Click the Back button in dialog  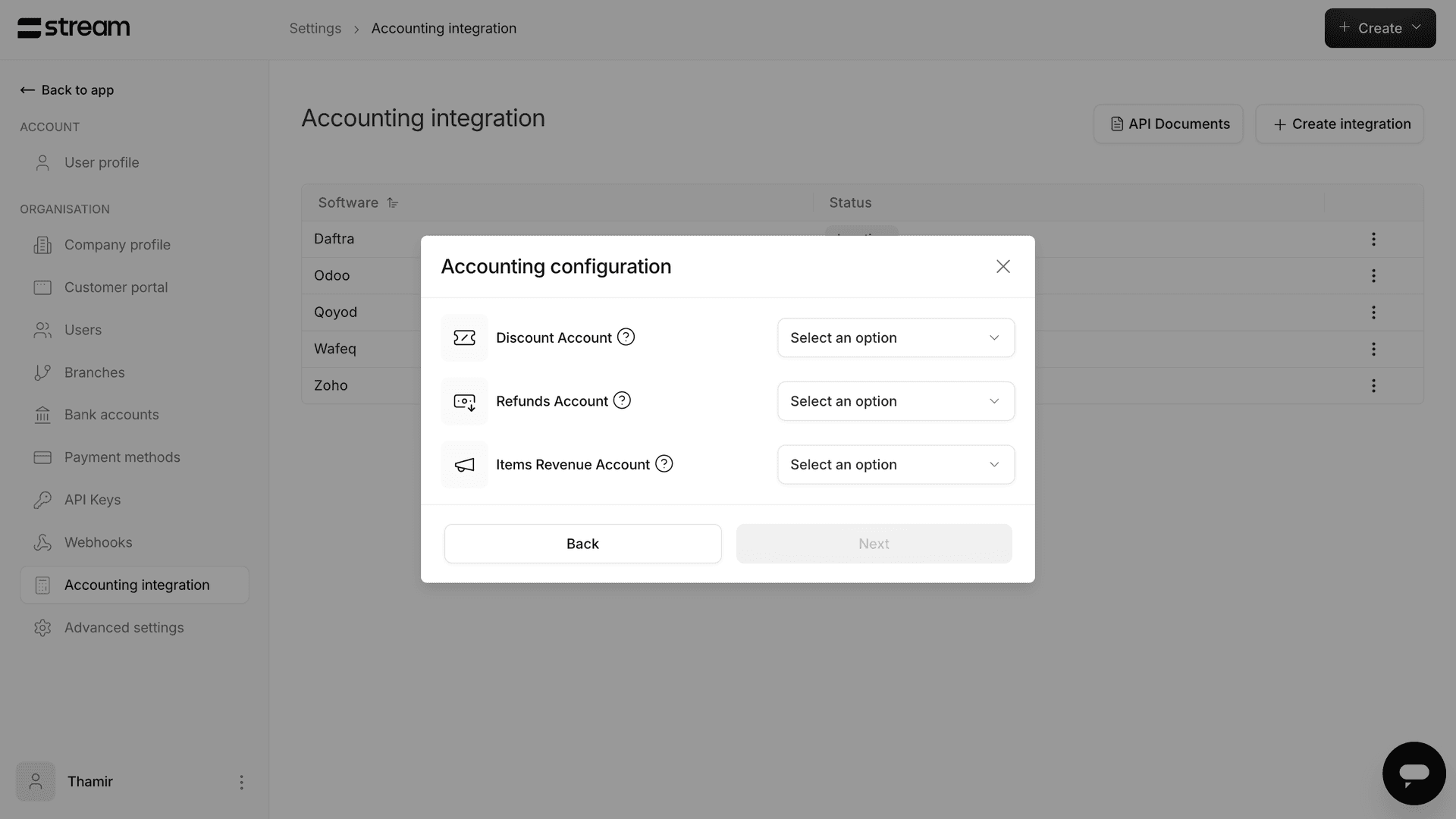582,544
